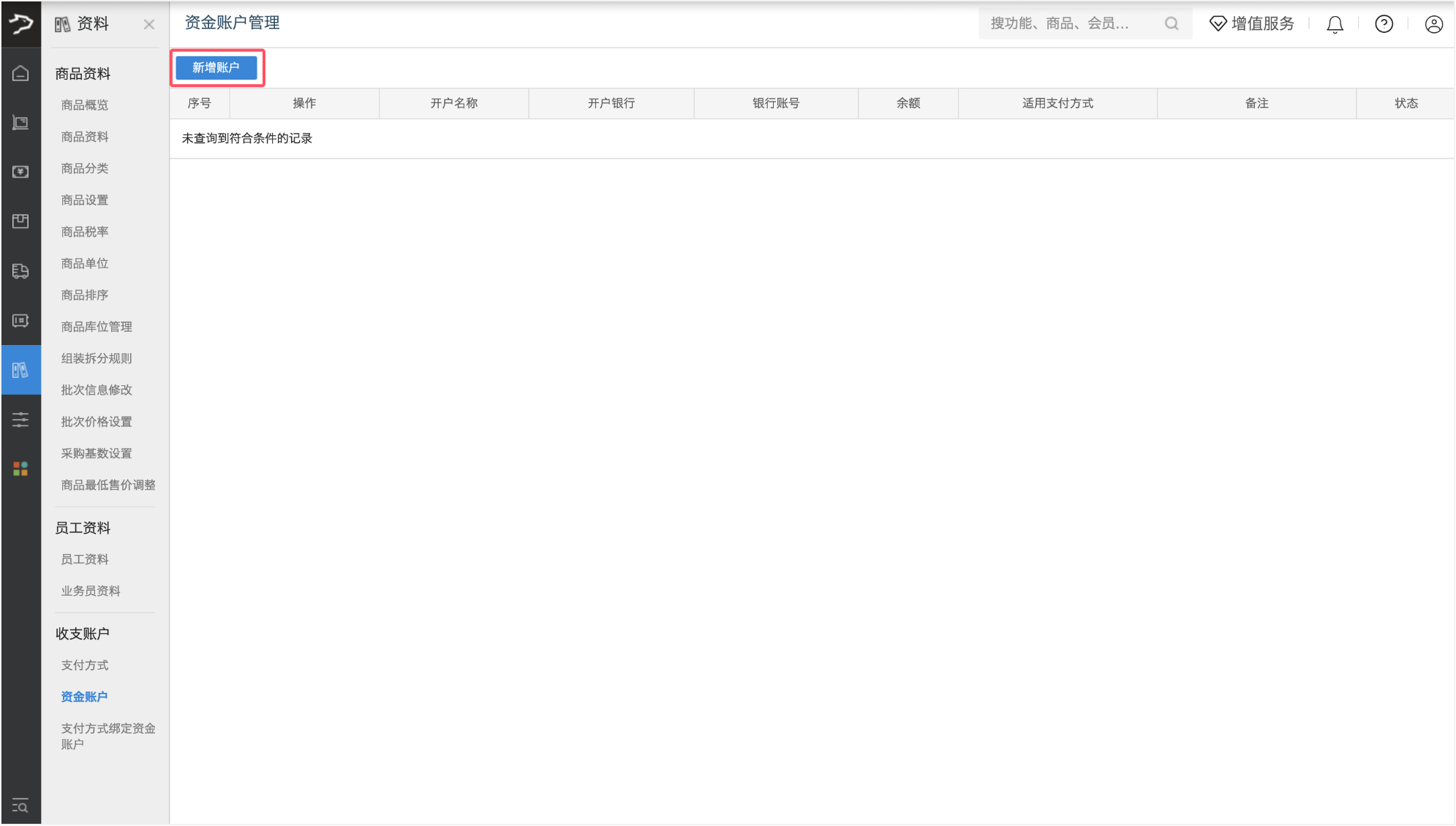Image resolution: width=1456 pixels, height=826 pixels.
Task: Click the notification bell icon
Action: (1335, 24)
